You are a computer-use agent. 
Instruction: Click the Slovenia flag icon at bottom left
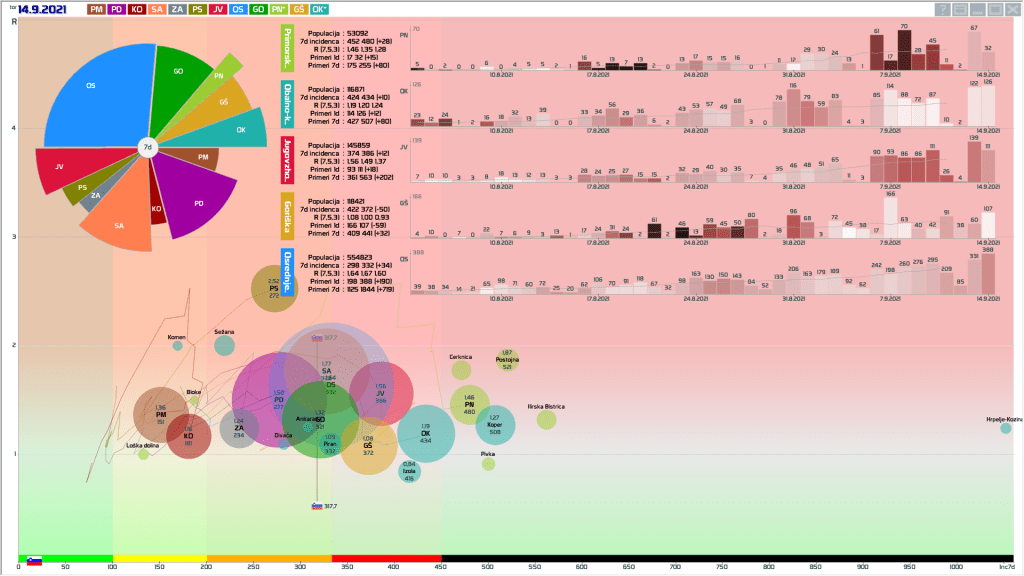pyautogui.click(x=34, y=561)
